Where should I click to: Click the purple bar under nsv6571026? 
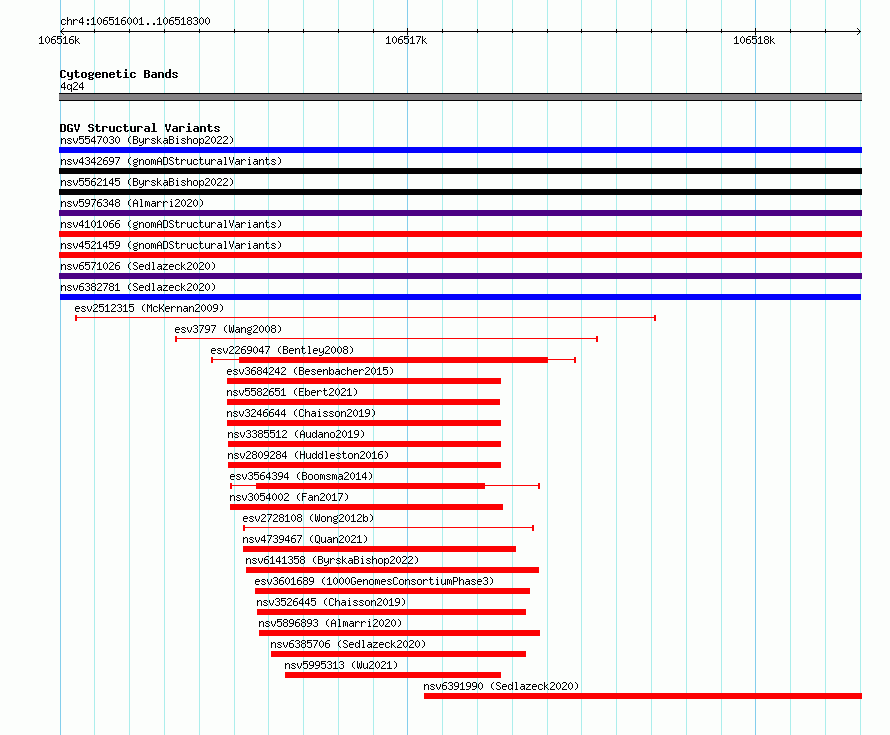[x=460, y=276]
